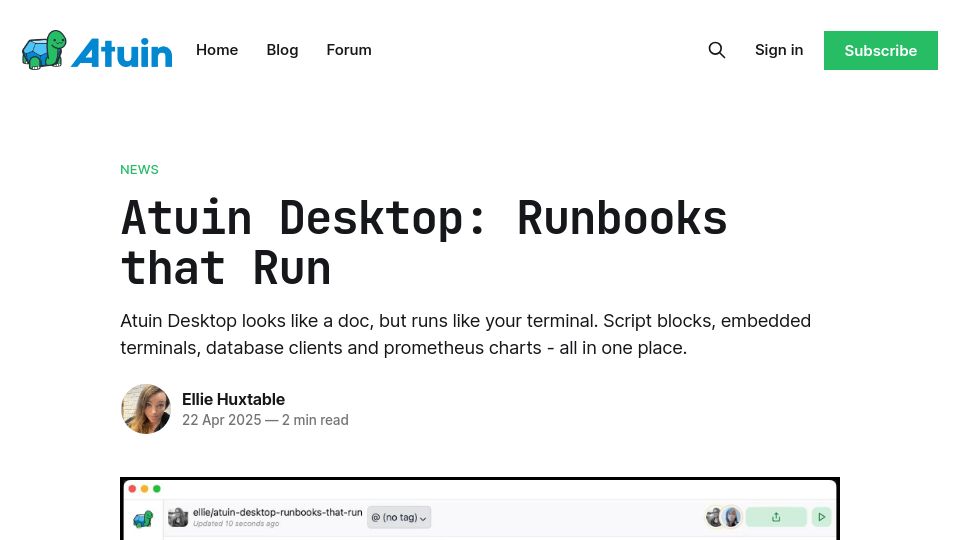Click the article title heading
The image size is (960, 540).
(424, 242)
